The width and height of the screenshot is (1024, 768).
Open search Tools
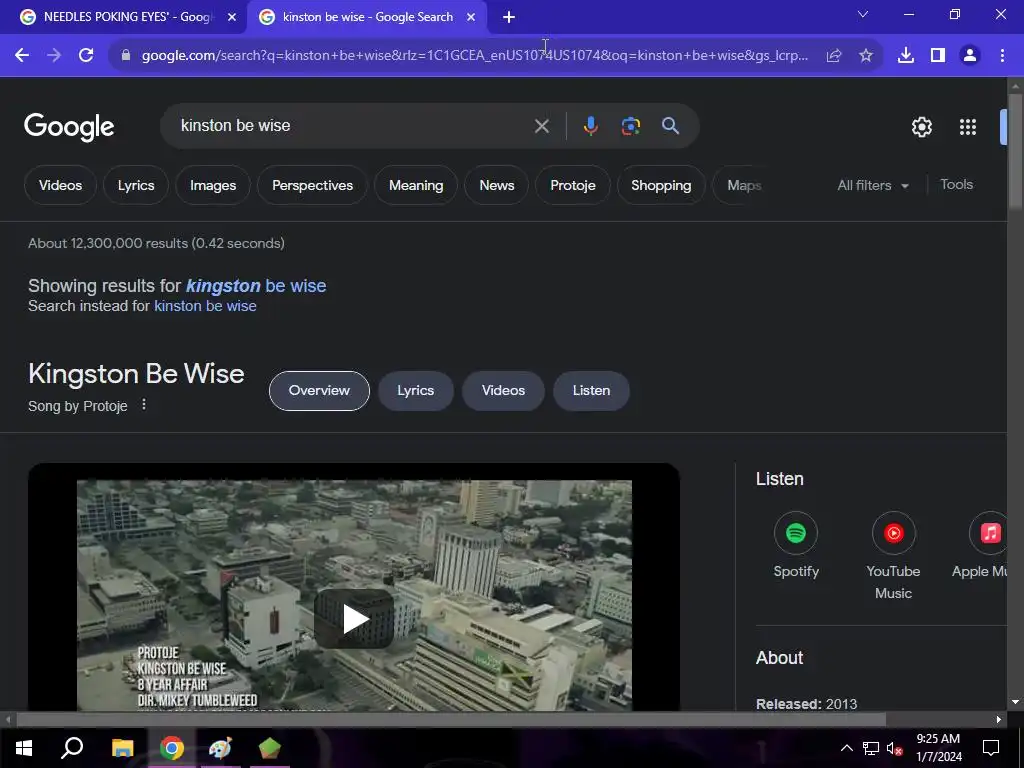956,185
